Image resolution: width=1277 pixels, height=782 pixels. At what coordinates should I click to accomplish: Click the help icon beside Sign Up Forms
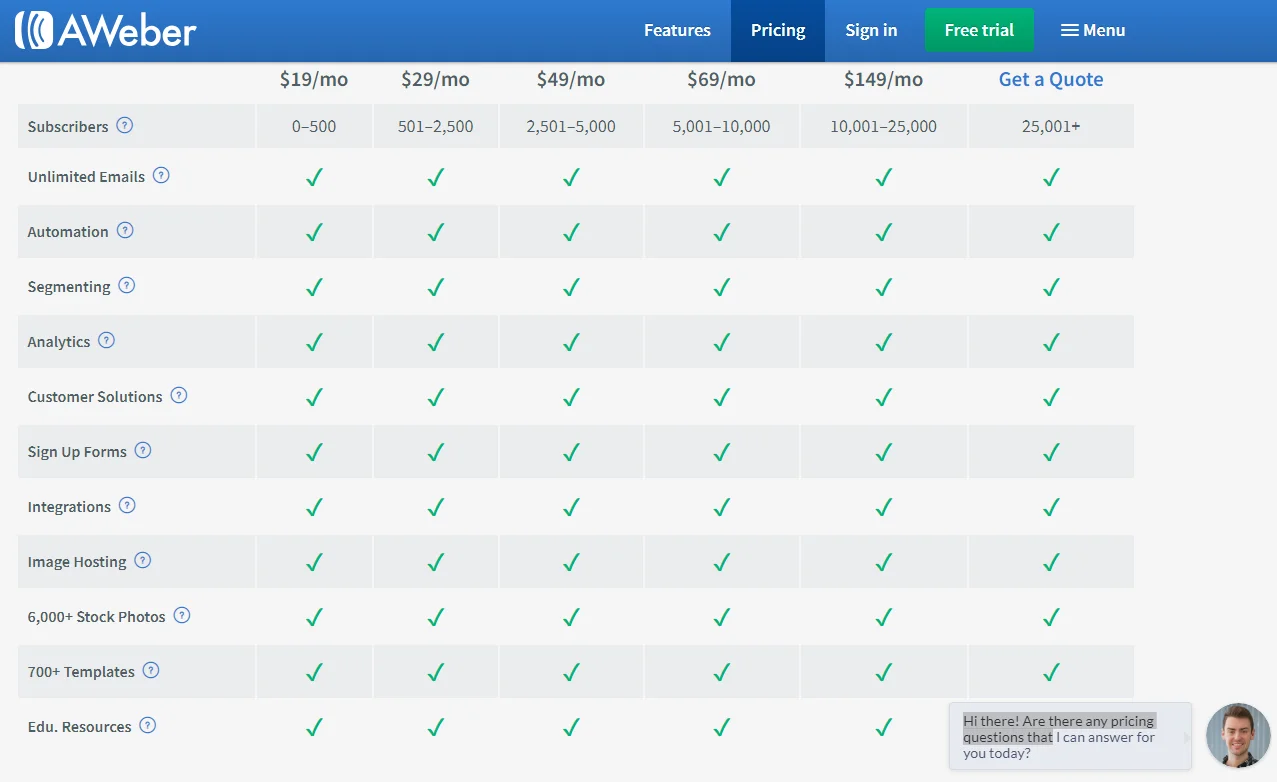coord(143,451)
